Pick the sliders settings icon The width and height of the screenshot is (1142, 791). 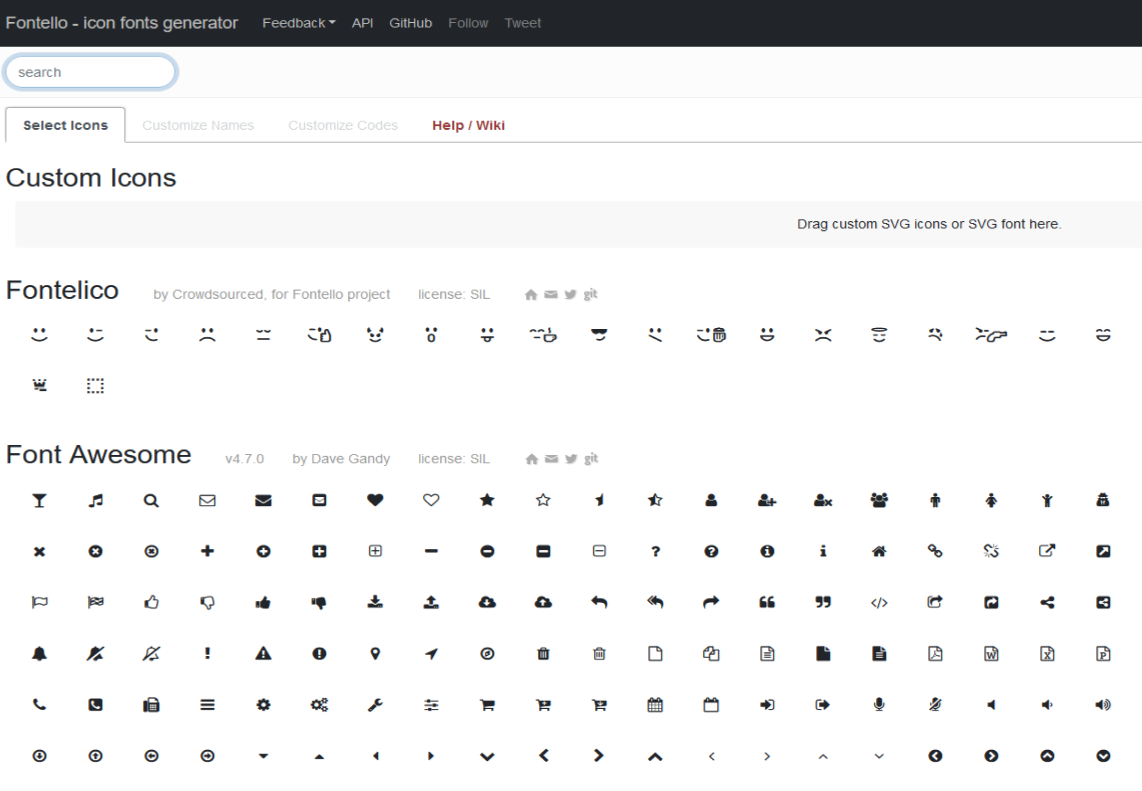(431, 704)
